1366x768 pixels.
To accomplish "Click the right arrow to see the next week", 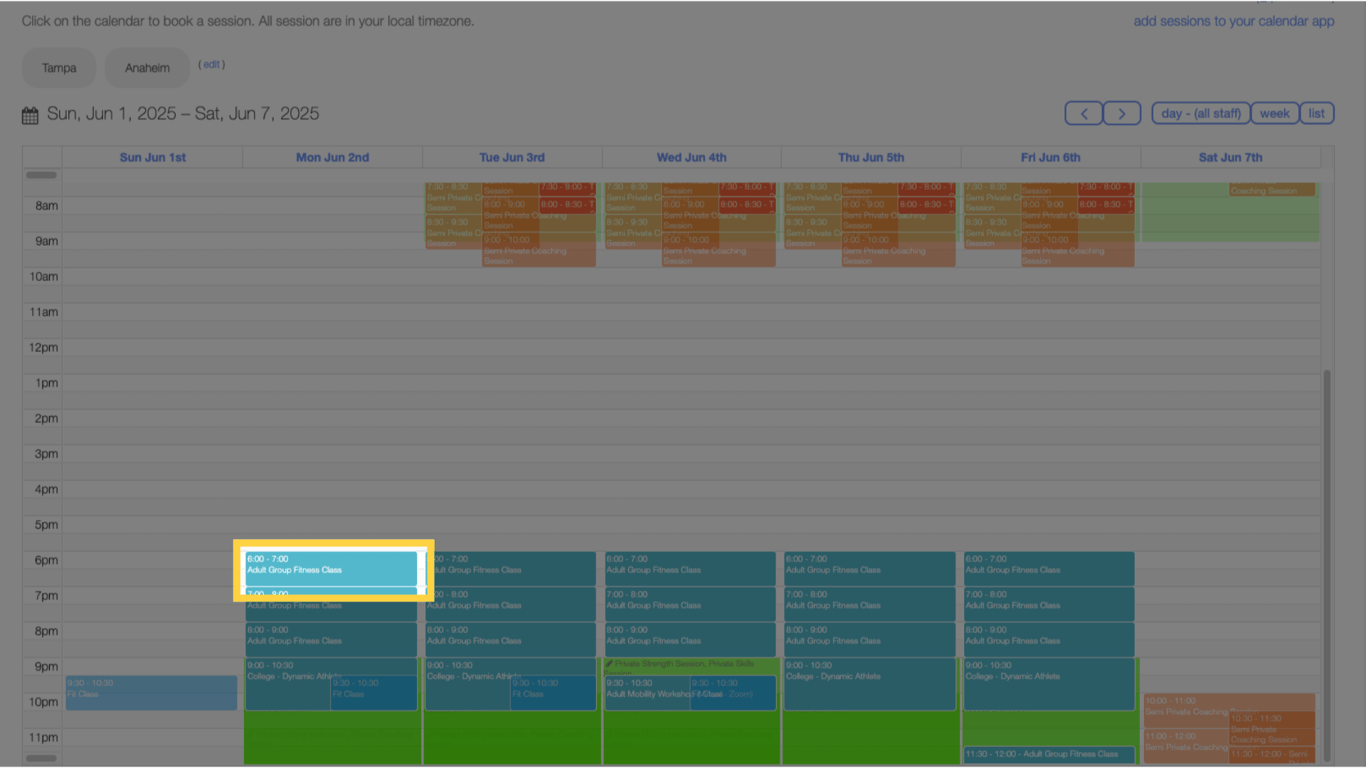I will click(1121, 113).
